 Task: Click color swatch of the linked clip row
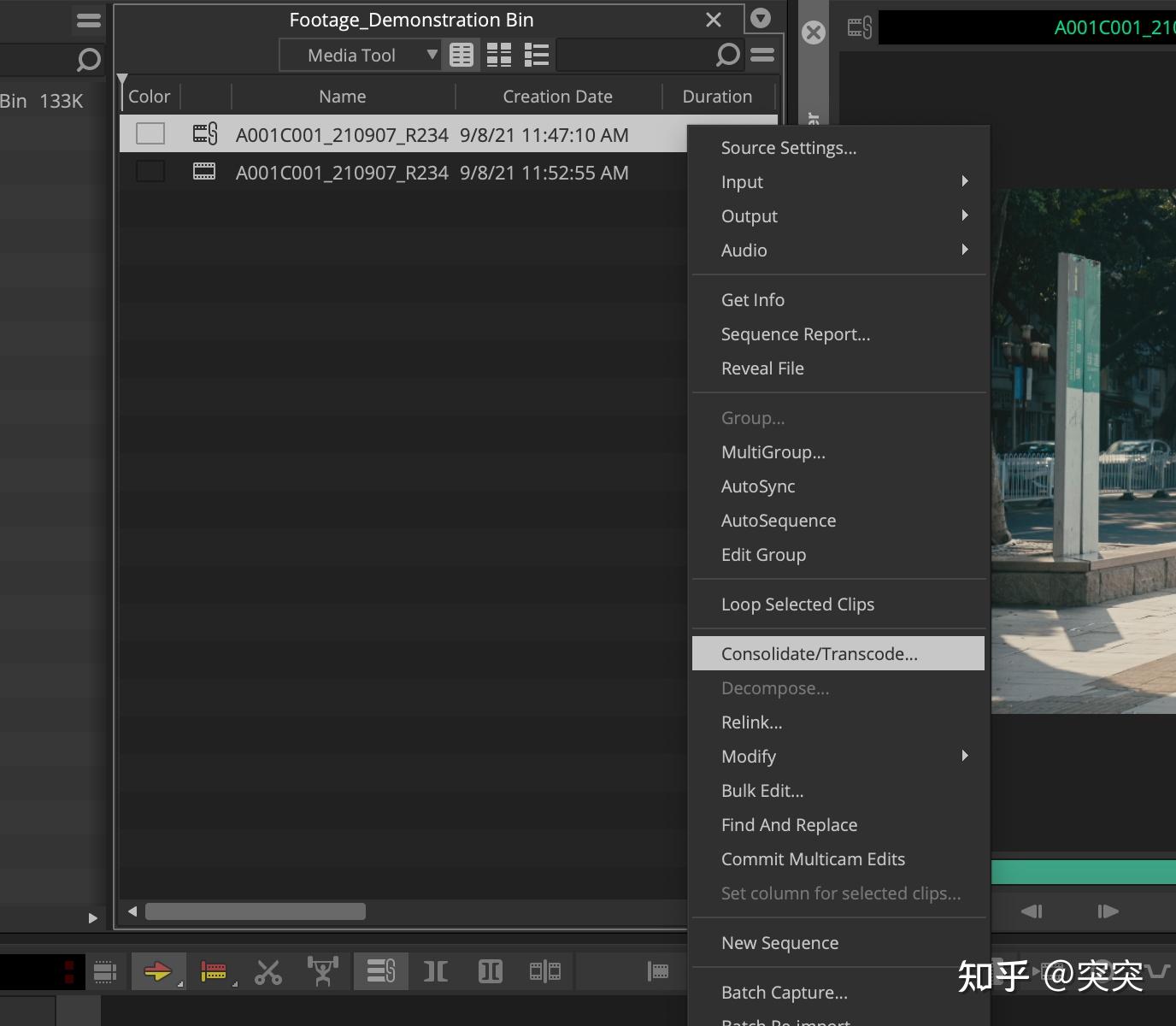pos(150,134)
